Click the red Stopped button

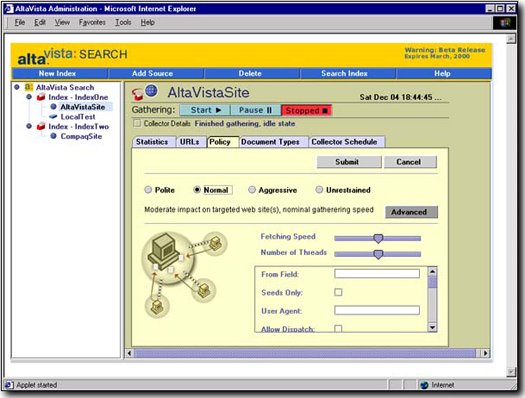306,110
